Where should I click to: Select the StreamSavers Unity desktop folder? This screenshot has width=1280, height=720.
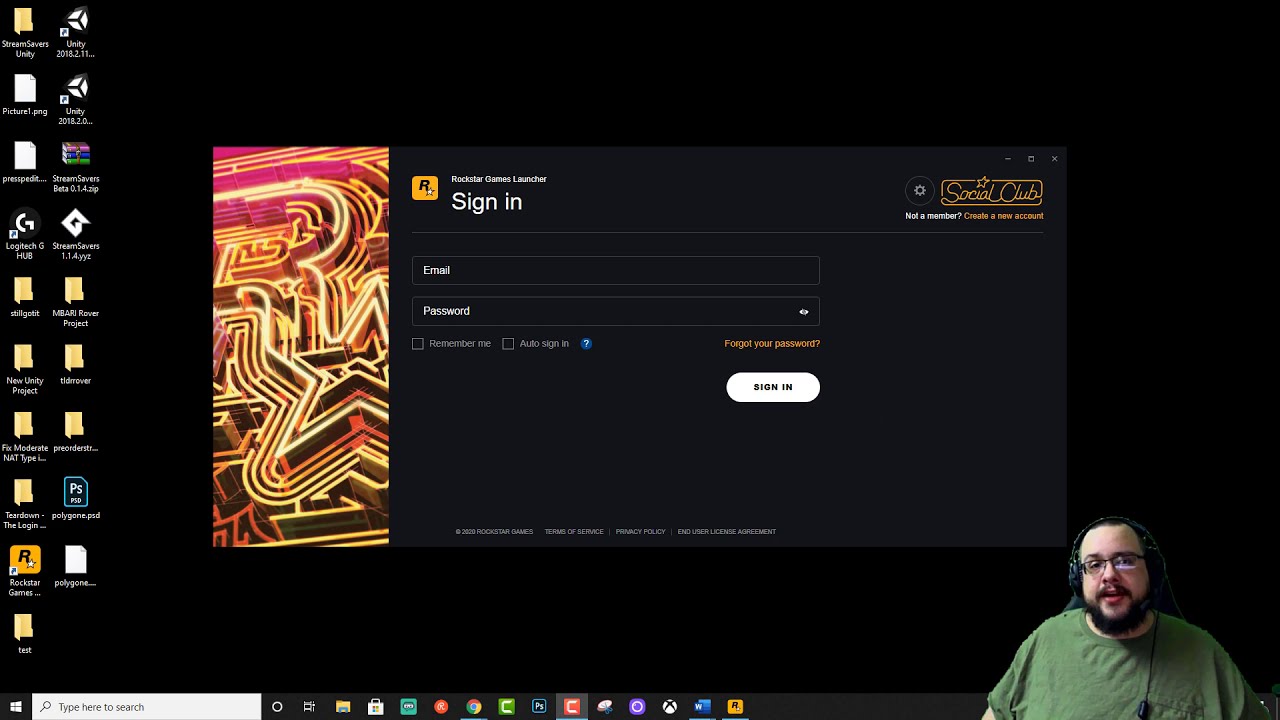[x=25, y=33]
